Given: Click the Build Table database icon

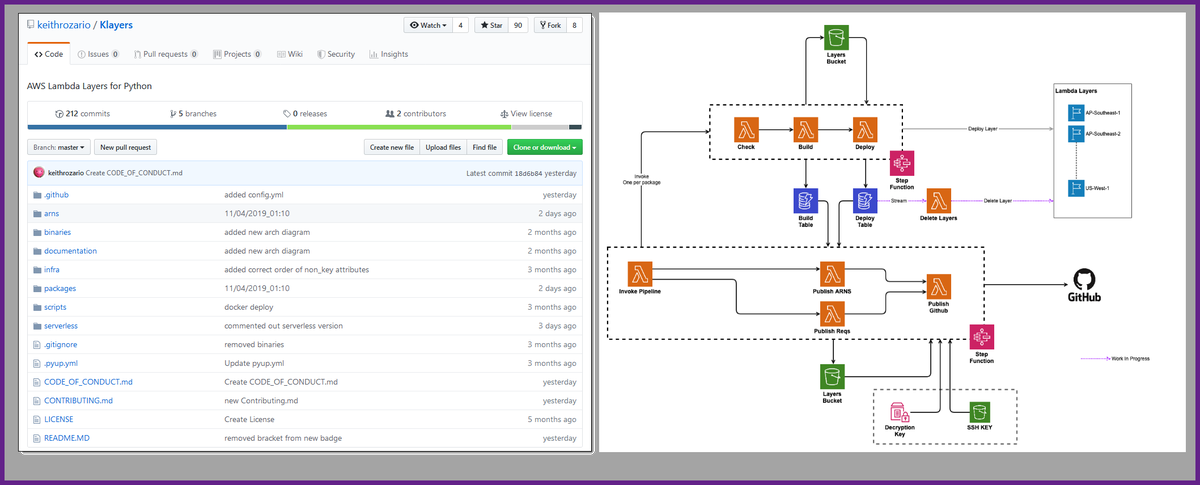Looking at the screenshot, I should tap(806, 200).
